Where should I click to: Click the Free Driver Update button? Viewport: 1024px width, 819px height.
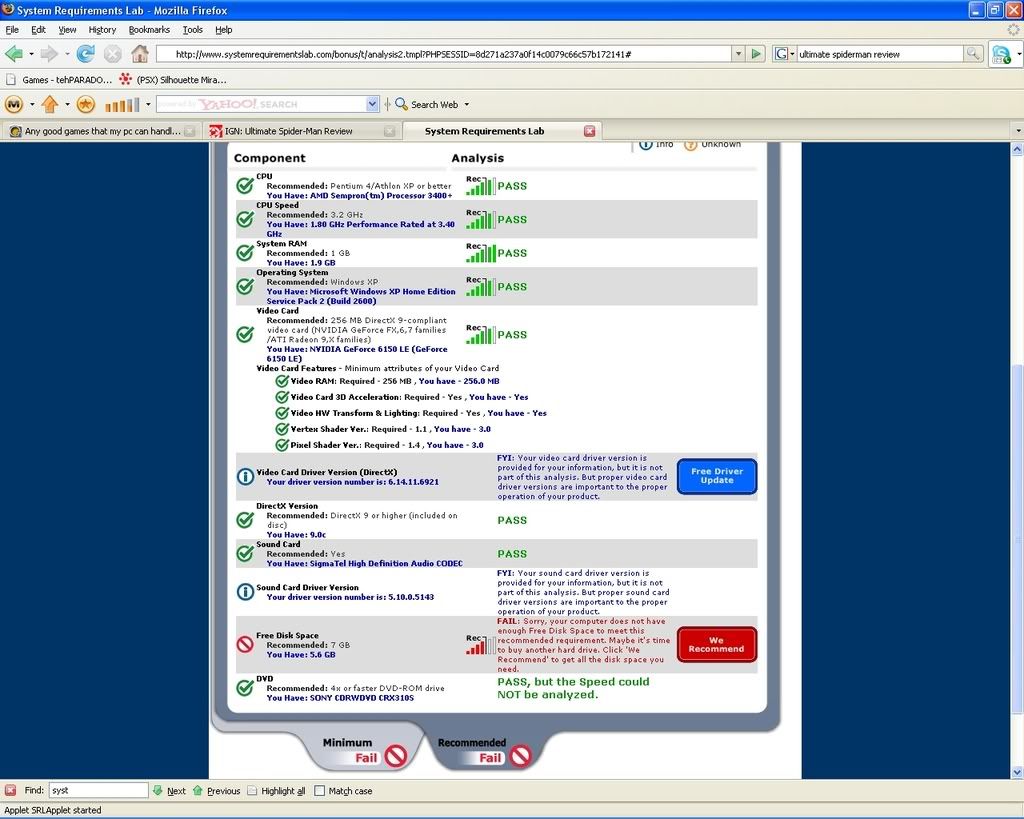click(716, 476)
